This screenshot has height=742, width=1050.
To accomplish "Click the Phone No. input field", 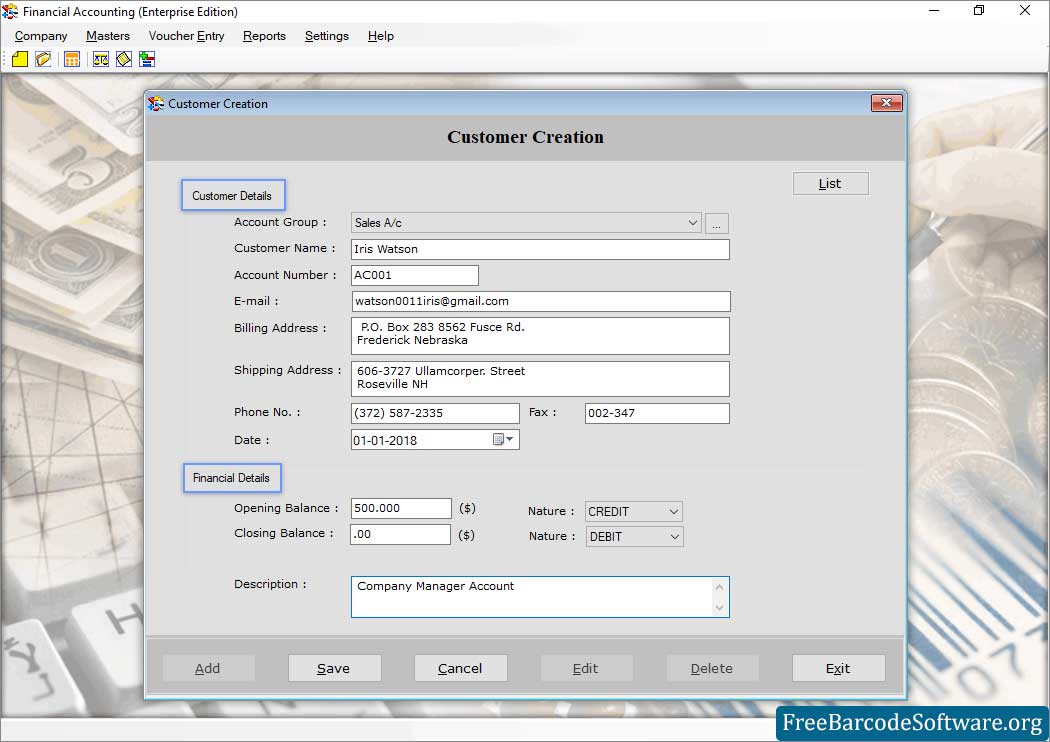I will (x=435, y=413).
